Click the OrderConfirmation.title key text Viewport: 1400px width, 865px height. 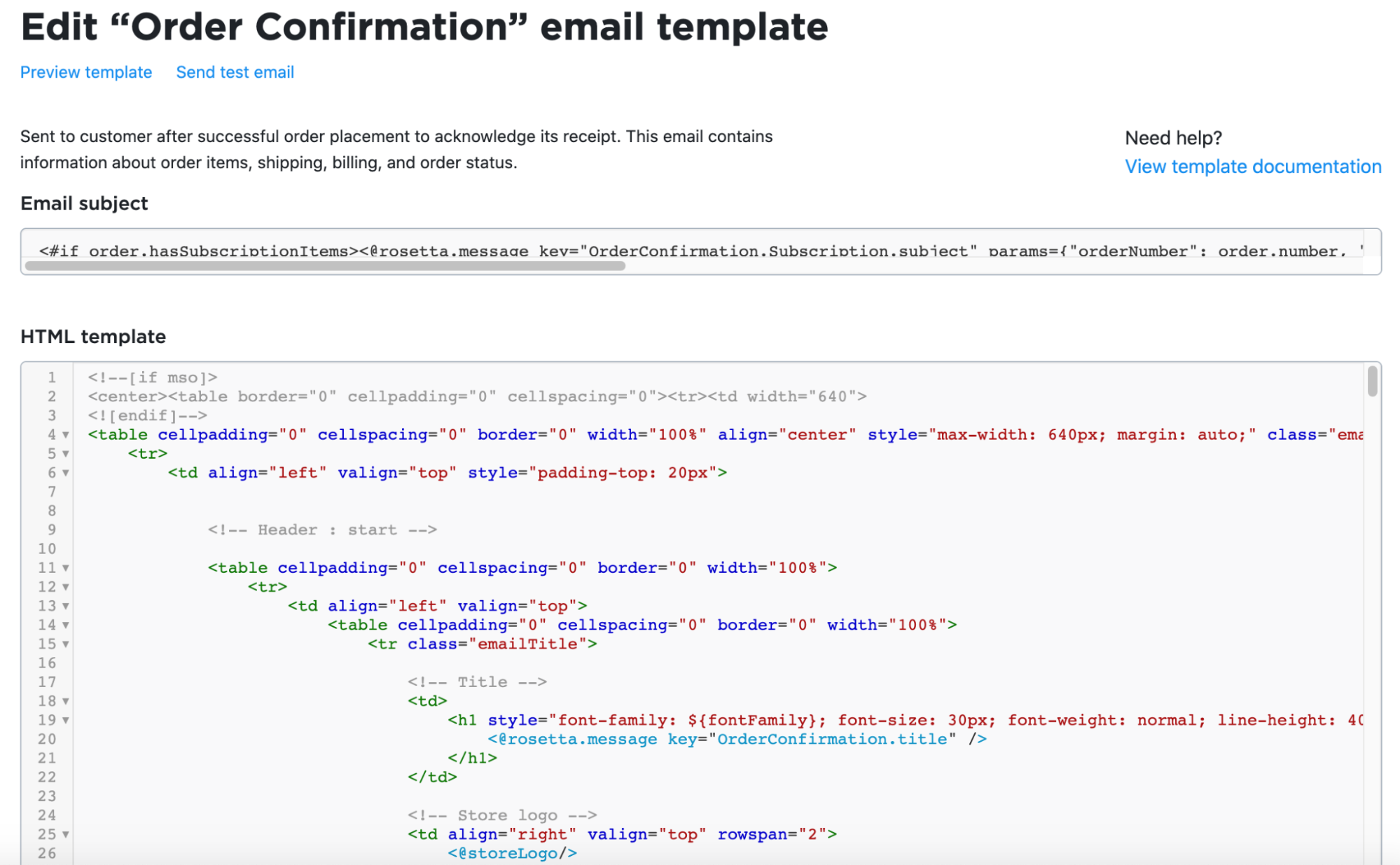830,739
